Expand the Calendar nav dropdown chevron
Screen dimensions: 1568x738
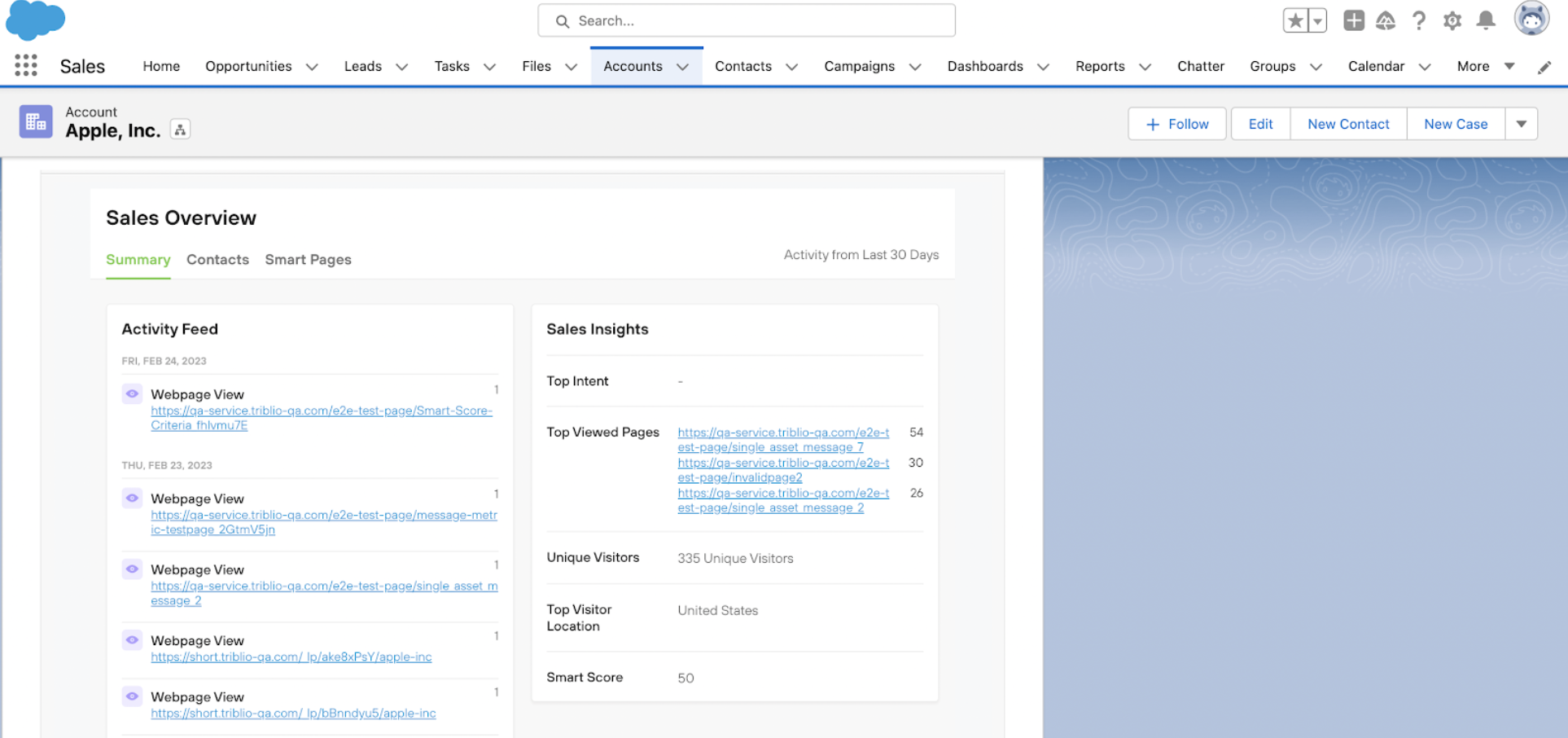pos(1425,67)
